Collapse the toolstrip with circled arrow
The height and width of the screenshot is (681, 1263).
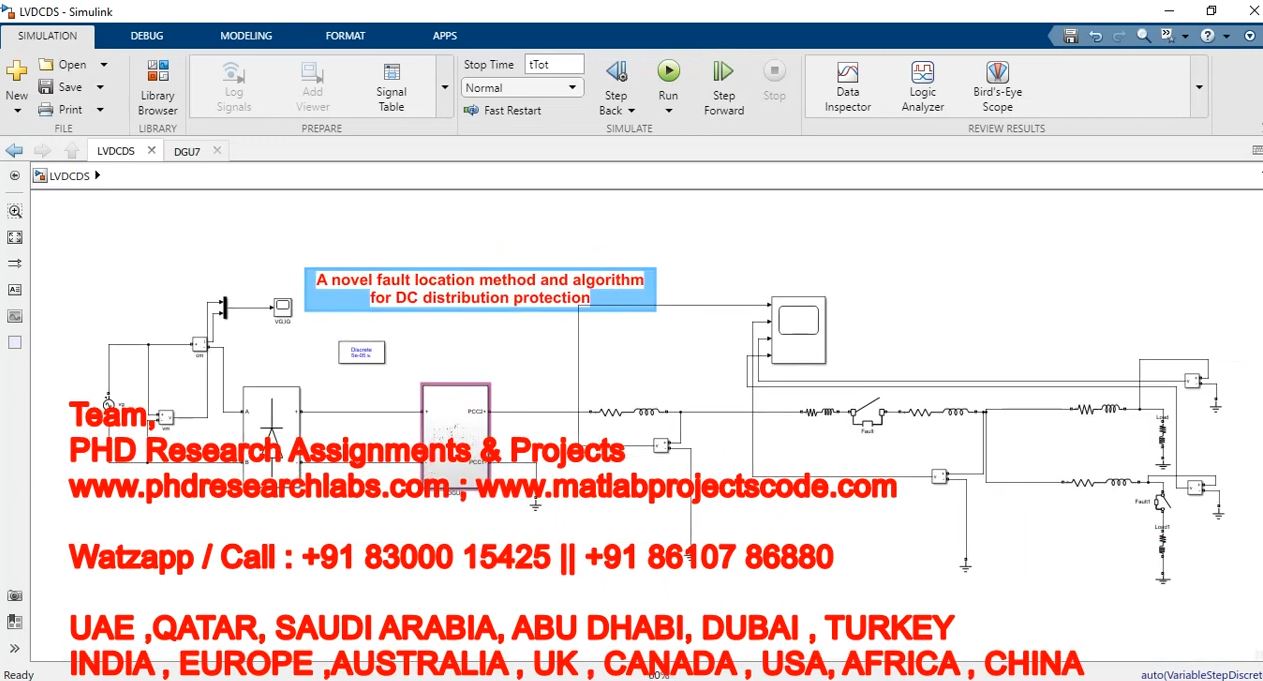1249,36
